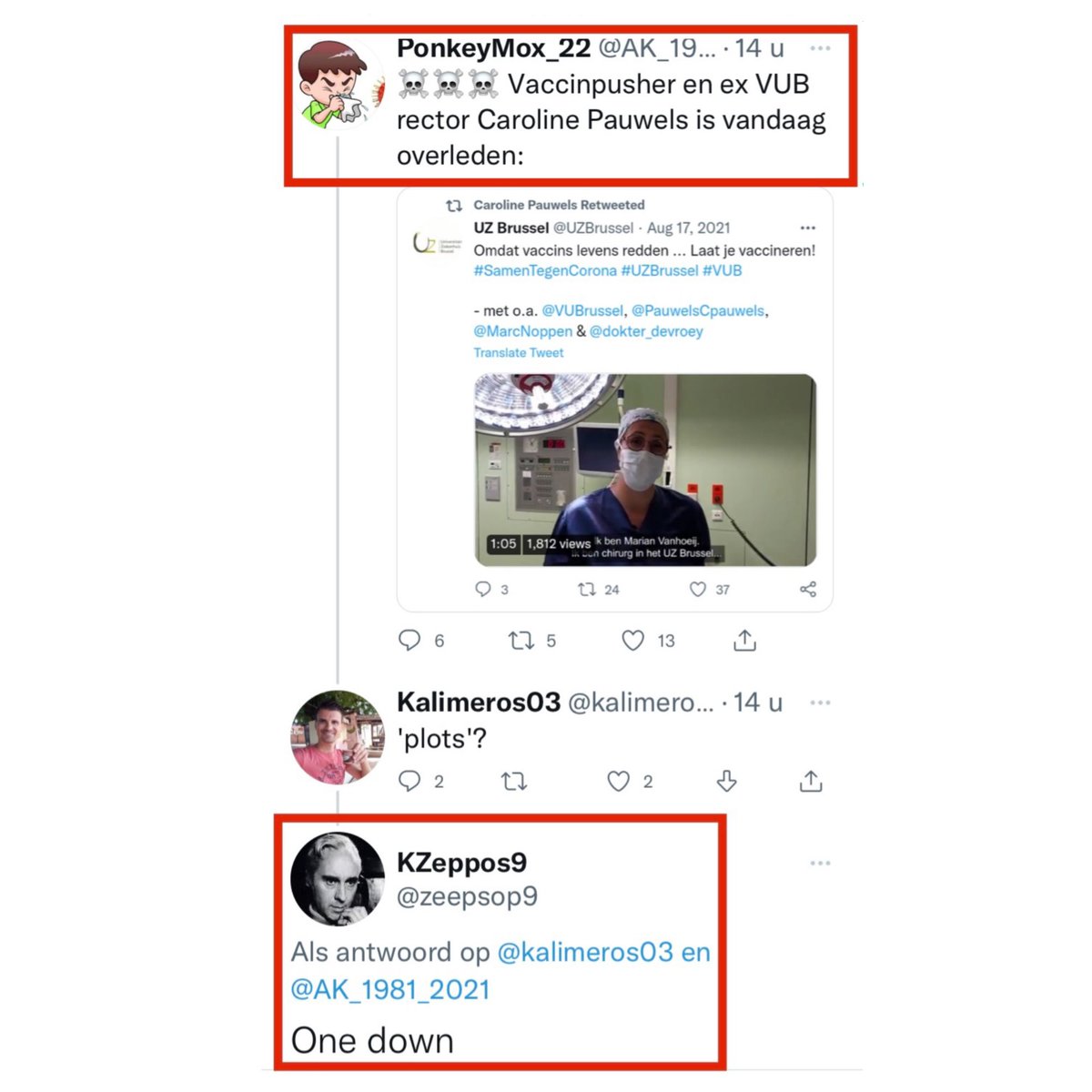The height and width of the screenshot is (1092, 1092).
Task: Open KZeppos9 profile avatar
Action: pos(338,879)
